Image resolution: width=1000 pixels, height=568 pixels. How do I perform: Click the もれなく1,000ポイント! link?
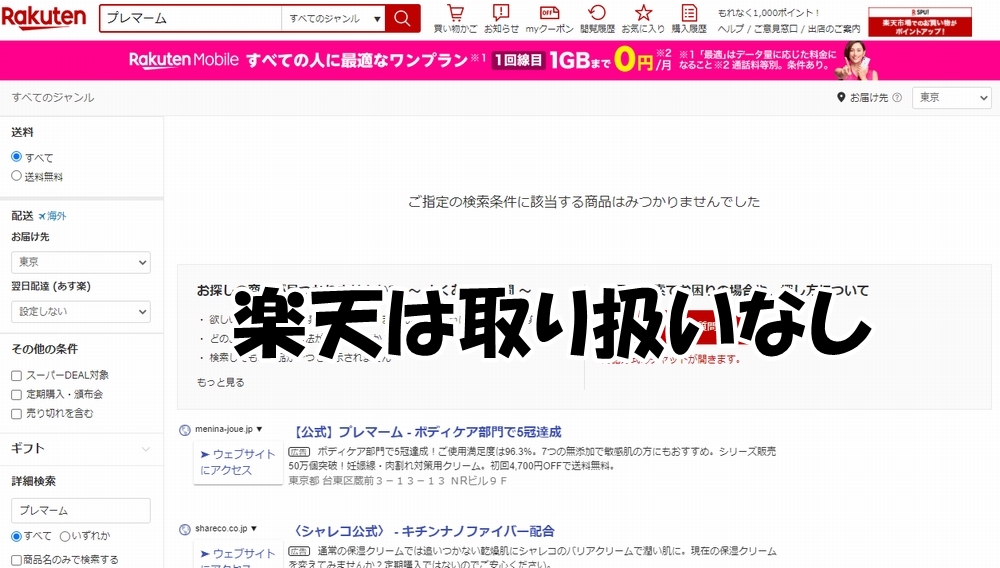768,13
